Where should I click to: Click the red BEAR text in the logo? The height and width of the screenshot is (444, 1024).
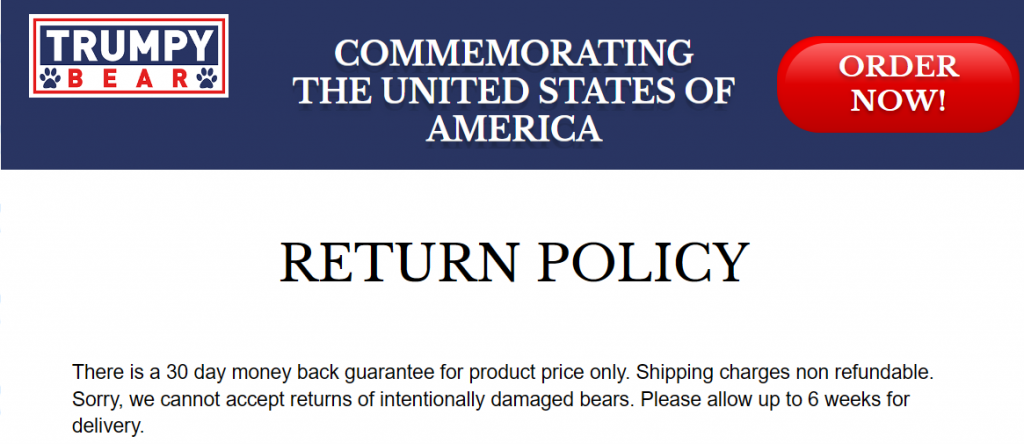click(x=130, y=78)
